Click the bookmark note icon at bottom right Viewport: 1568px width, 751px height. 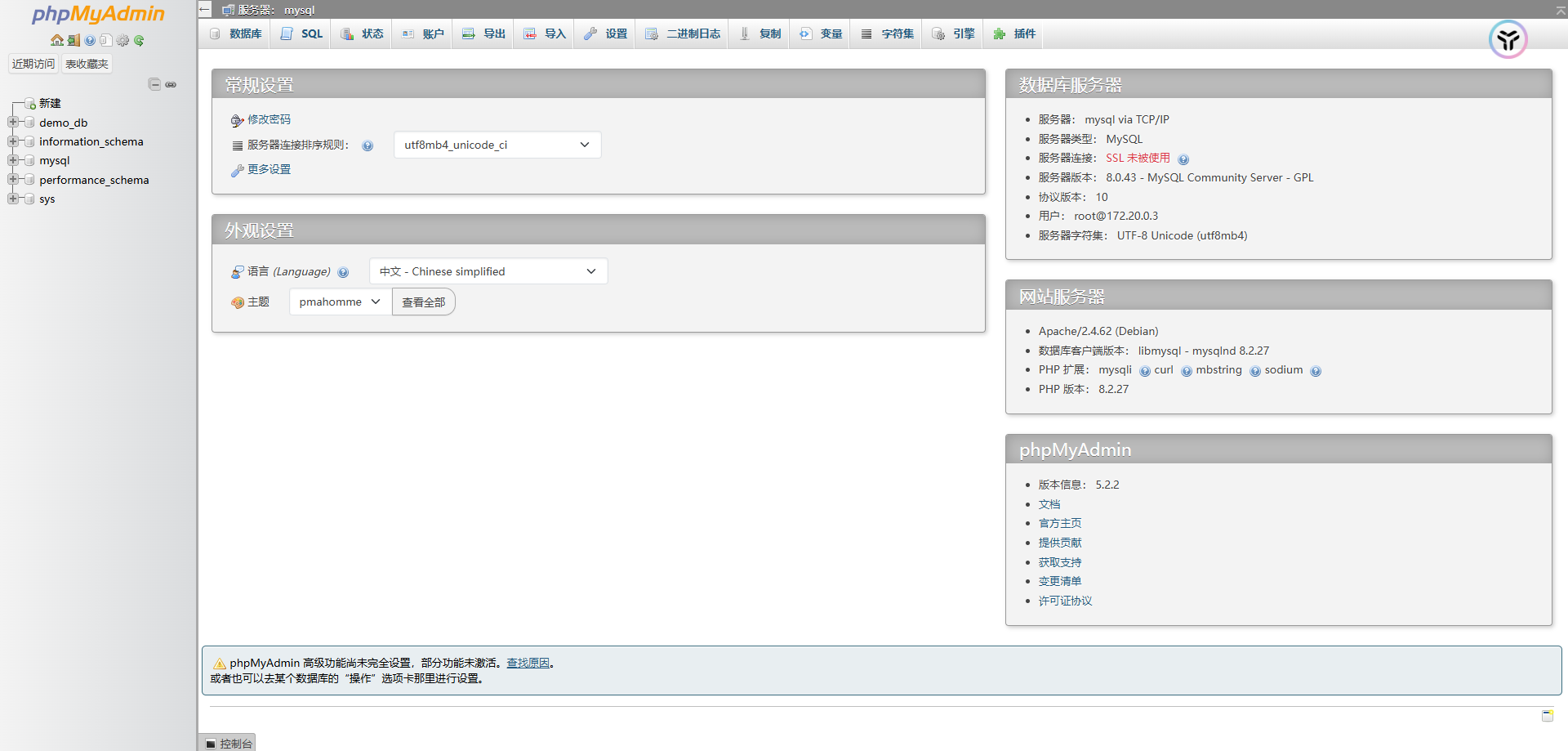1547,715
